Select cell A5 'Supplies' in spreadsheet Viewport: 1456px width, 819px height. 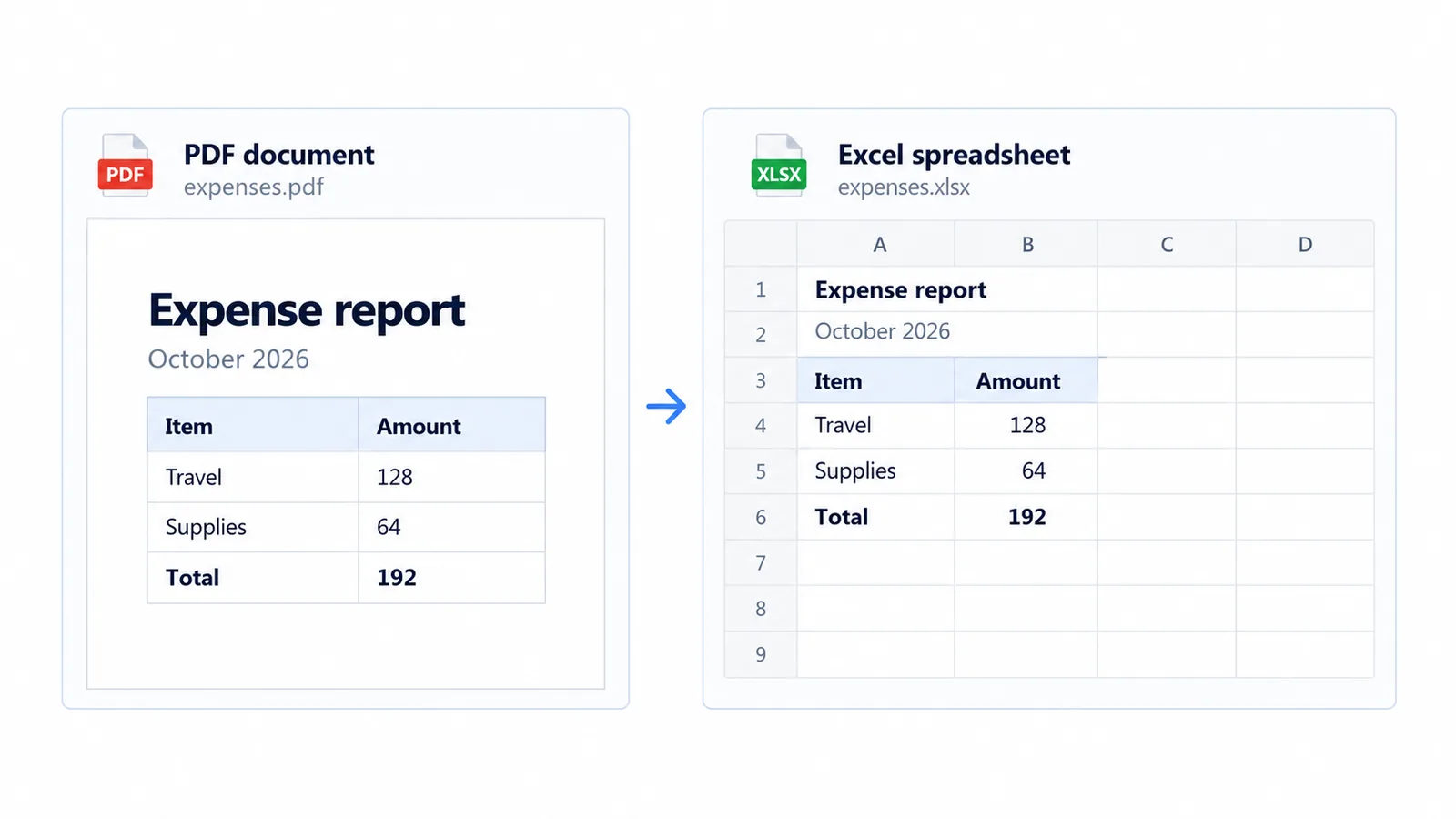point(876,471)
